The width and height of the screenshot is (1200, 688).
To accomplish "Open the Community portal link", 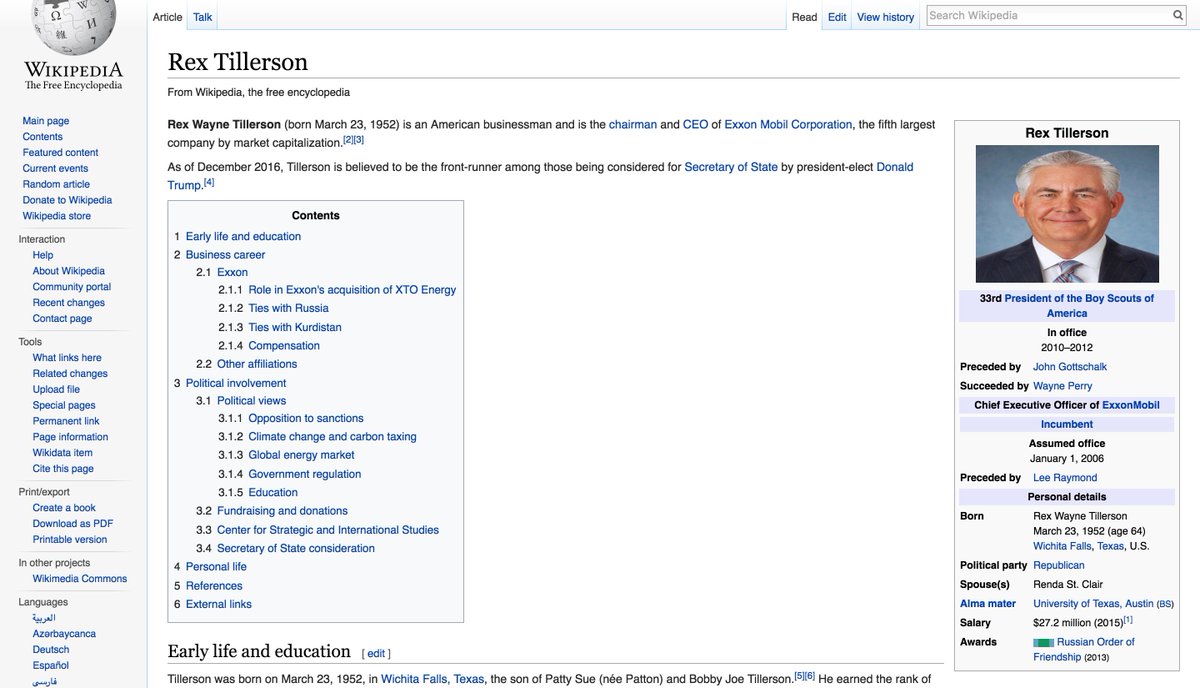I will (72, 287).
